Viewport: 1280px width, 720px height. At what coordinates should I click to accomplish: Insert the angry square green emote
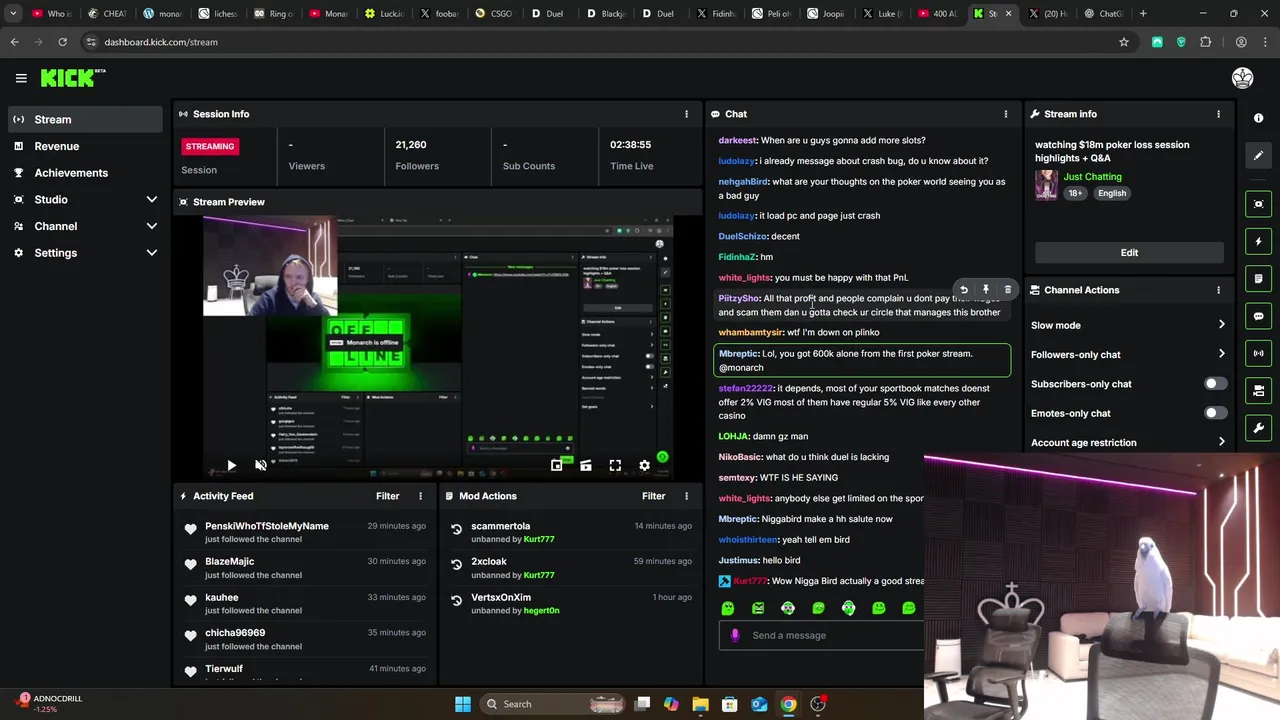[758, 608]
